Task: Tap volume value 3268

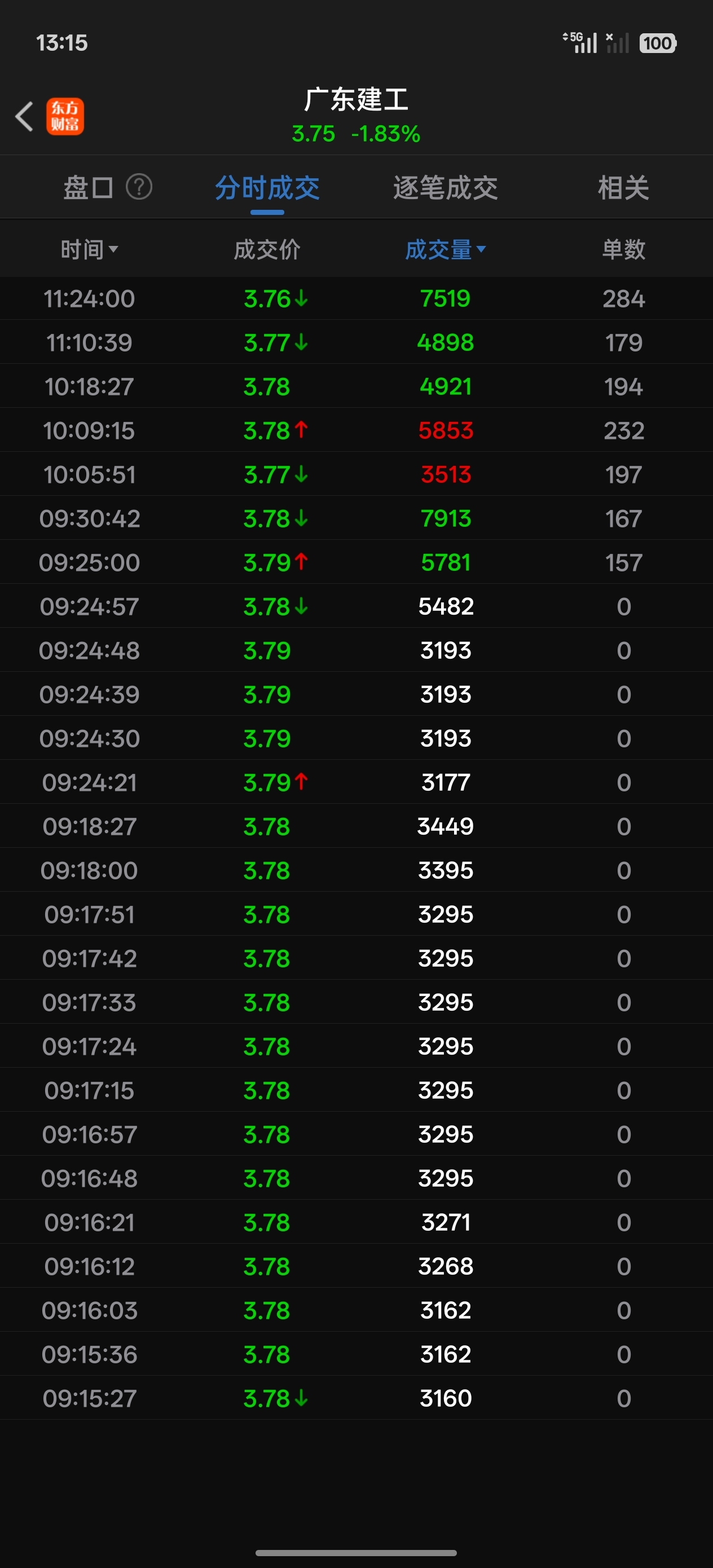Action: pos(446,1266)
